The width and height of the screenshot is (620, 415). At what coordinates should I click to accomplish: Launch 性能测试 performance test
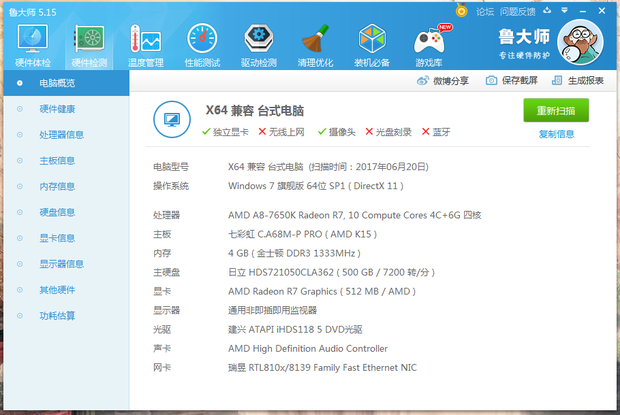(x=202, y=45)
